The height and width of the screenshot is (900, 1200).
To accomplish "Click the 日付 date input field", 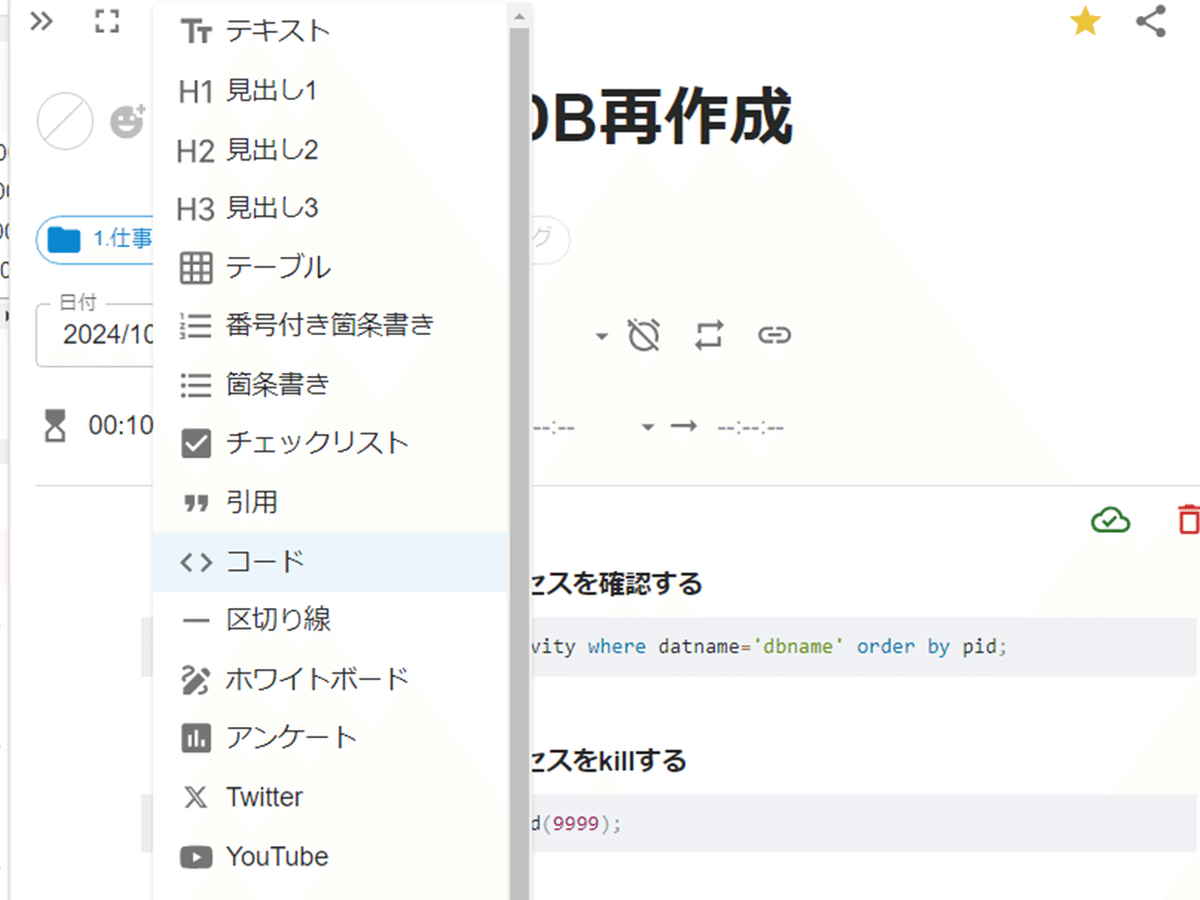I will 96,334.
